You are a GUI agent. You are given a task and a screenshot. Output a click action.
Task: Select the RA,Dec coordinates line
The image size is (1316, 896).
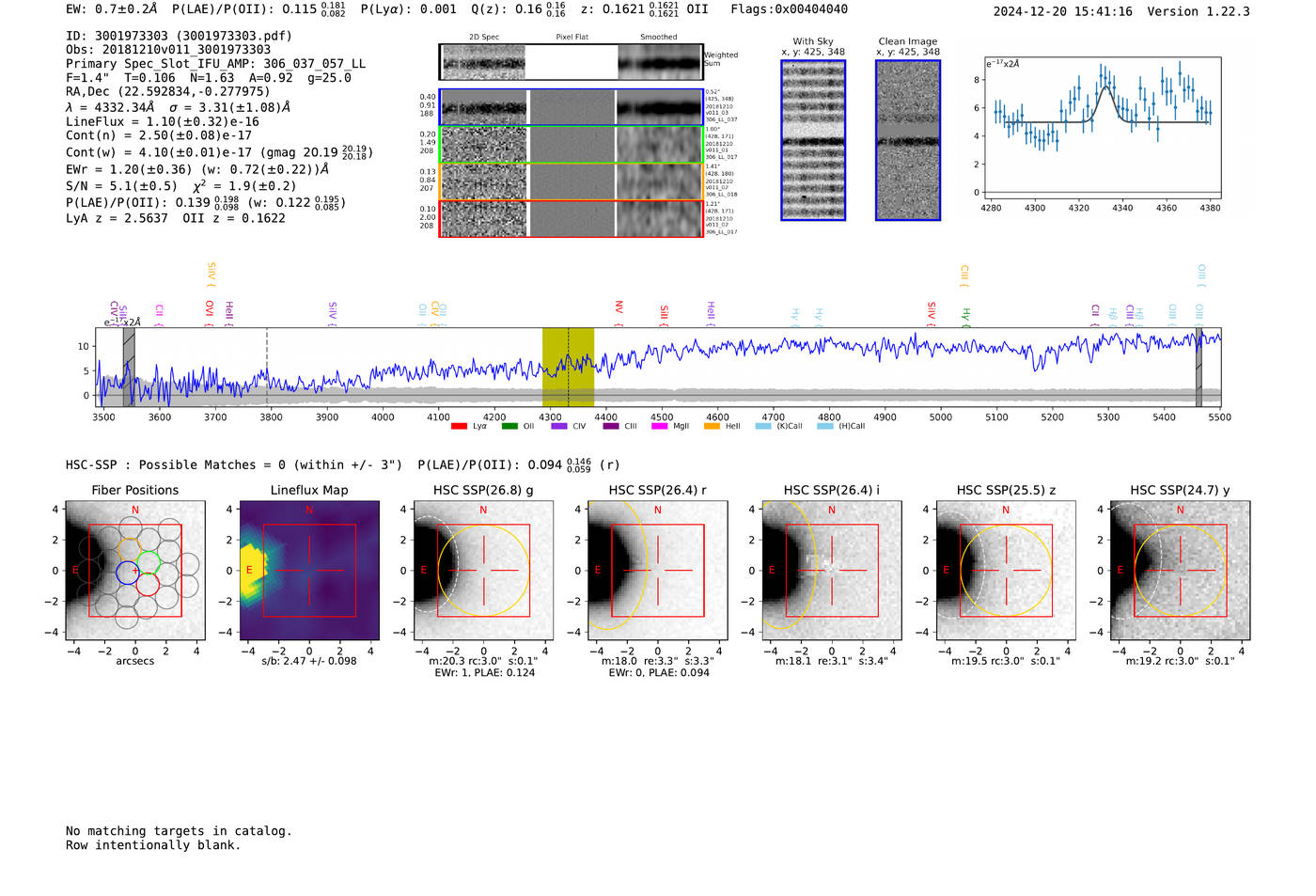167,91
